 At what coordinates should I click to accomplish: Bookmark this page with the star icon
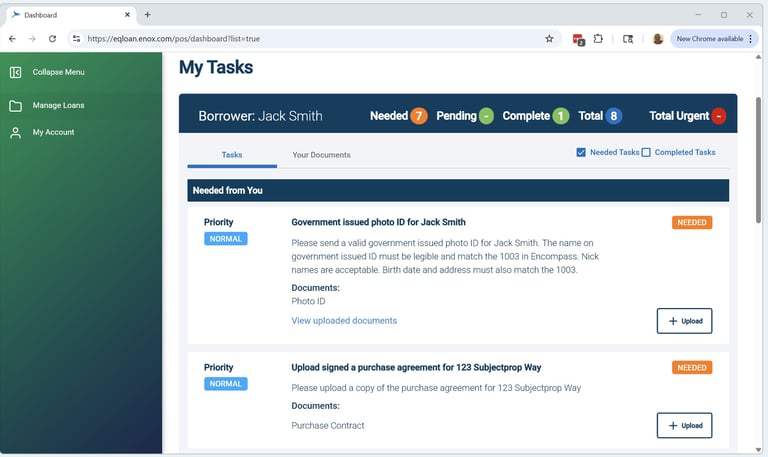(x=549, y=39)
